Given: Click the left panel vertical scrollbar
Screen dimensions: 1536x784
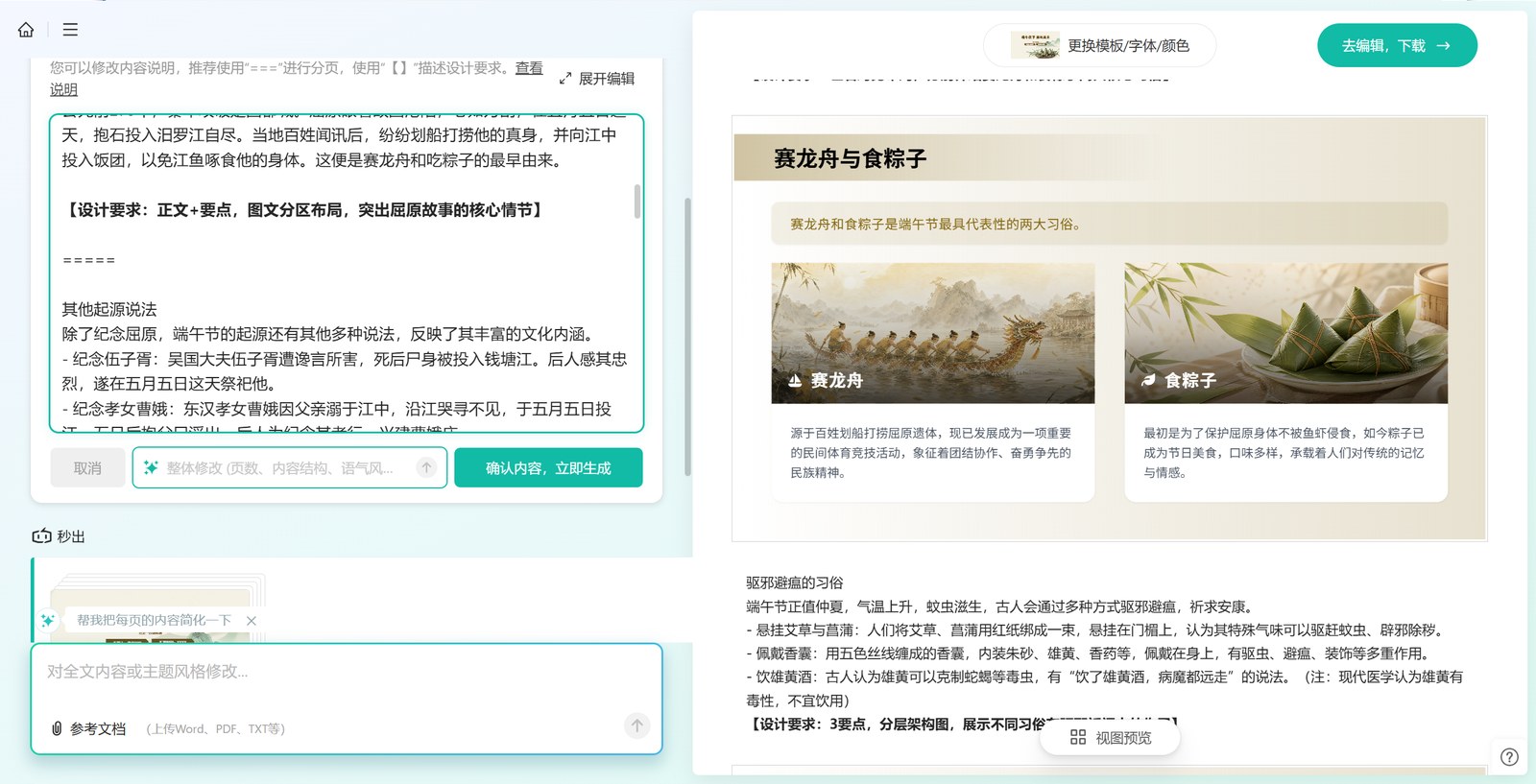Looking at the screenshot, I should [x=687, y=336].
